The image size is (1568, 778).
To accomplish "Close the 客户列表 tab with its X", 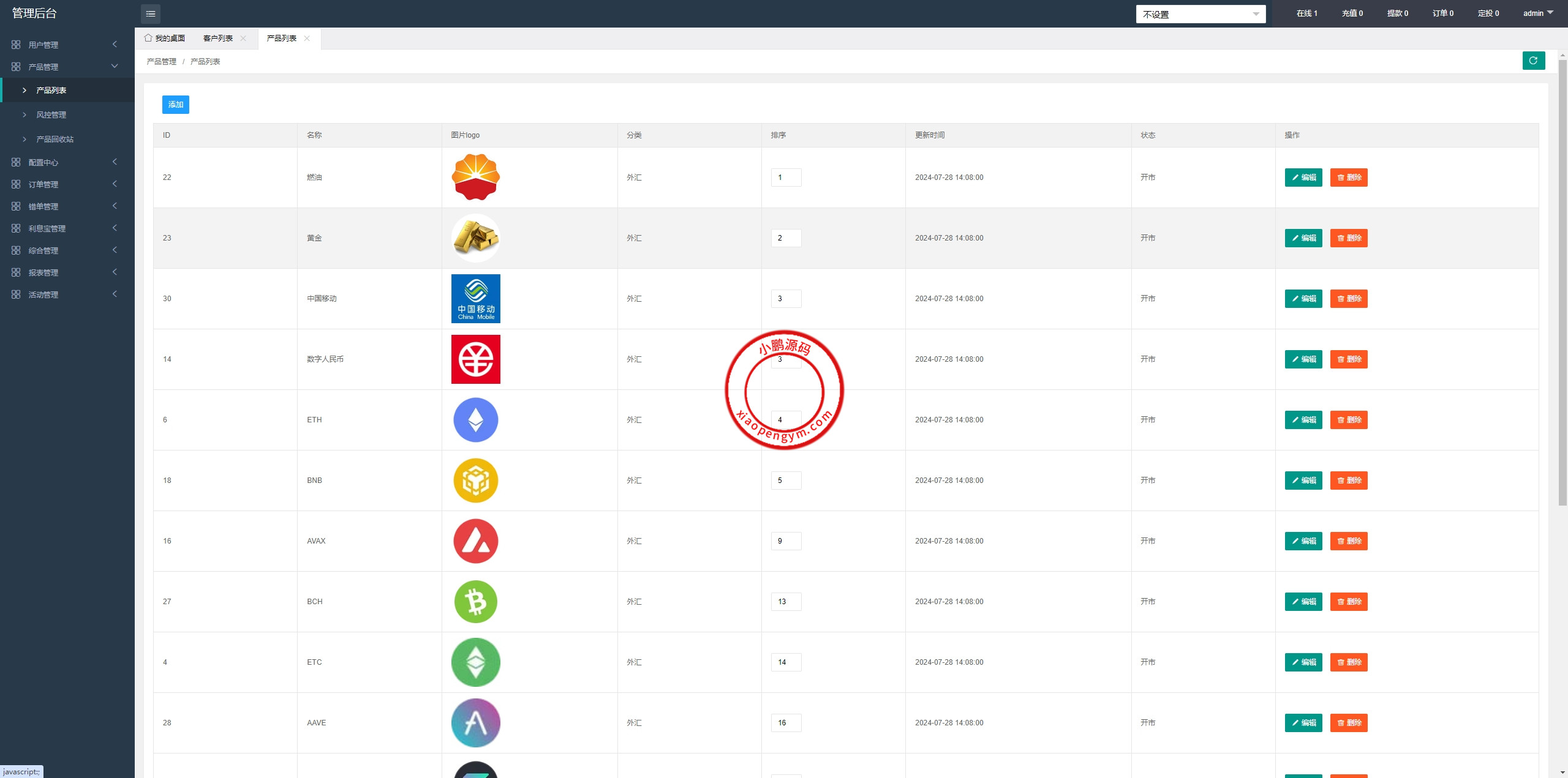I will pos(243,38).
